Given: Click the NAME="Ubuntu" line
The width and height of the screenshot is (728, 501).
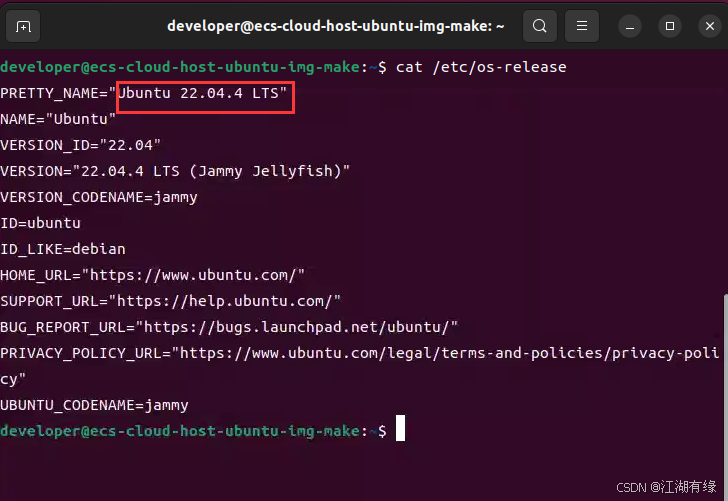Looking at the screenshot, I should [x=58, y=119].
